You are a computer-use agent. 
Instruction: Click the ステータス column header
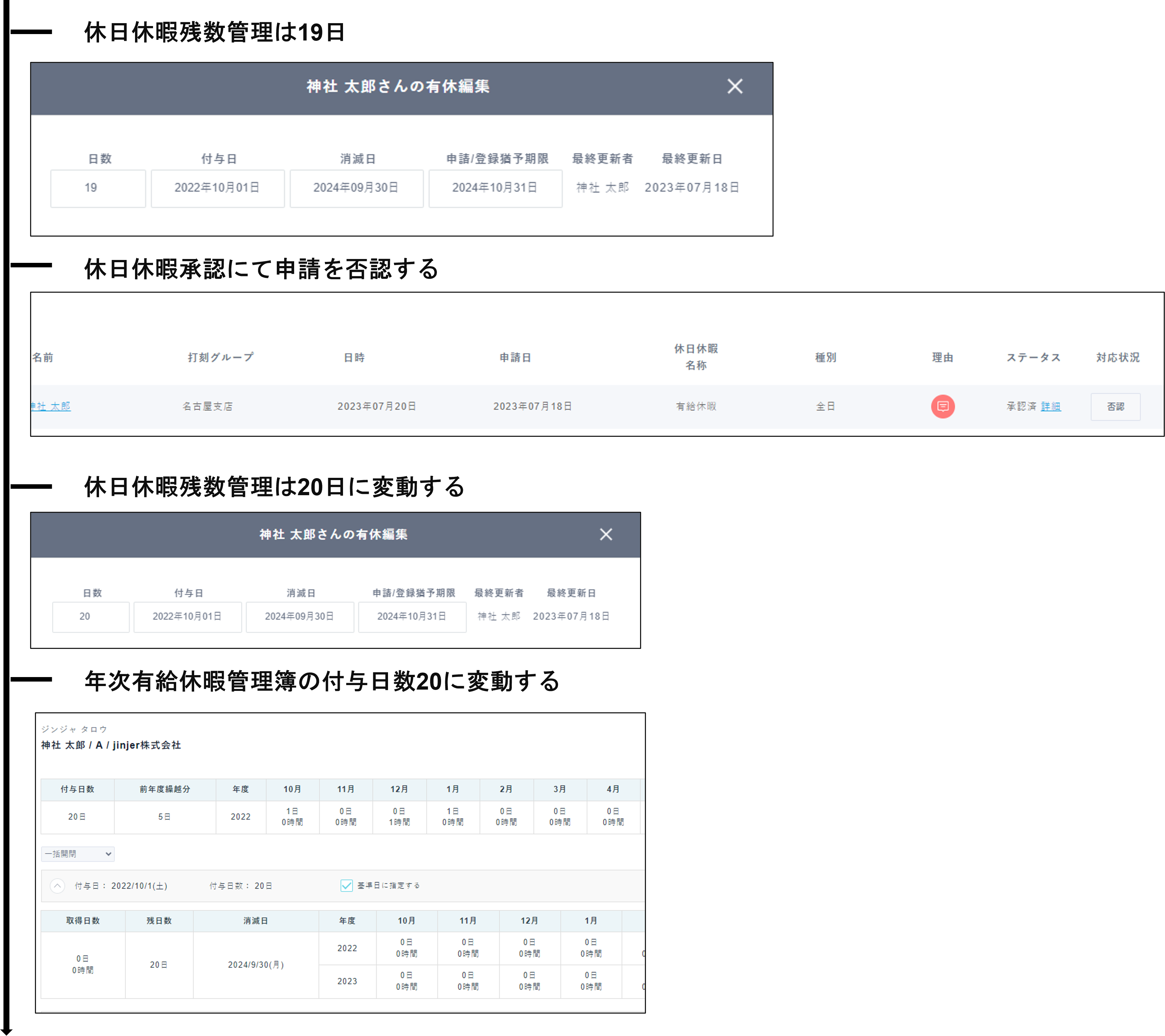pos(1033,357)
